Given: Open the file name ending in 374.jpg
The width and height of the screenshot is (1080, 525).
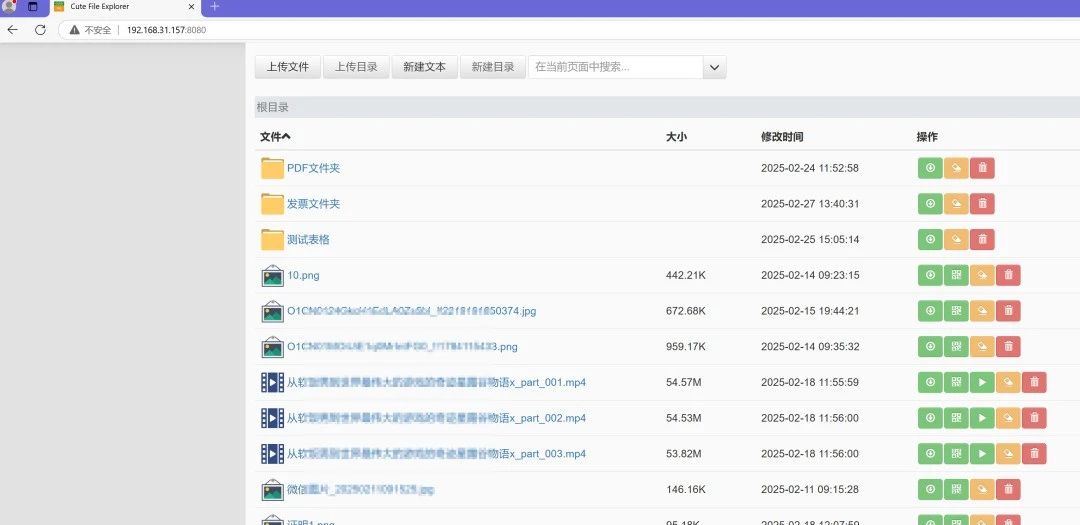Looking at the screenshot, I should [x=411, y=311].
